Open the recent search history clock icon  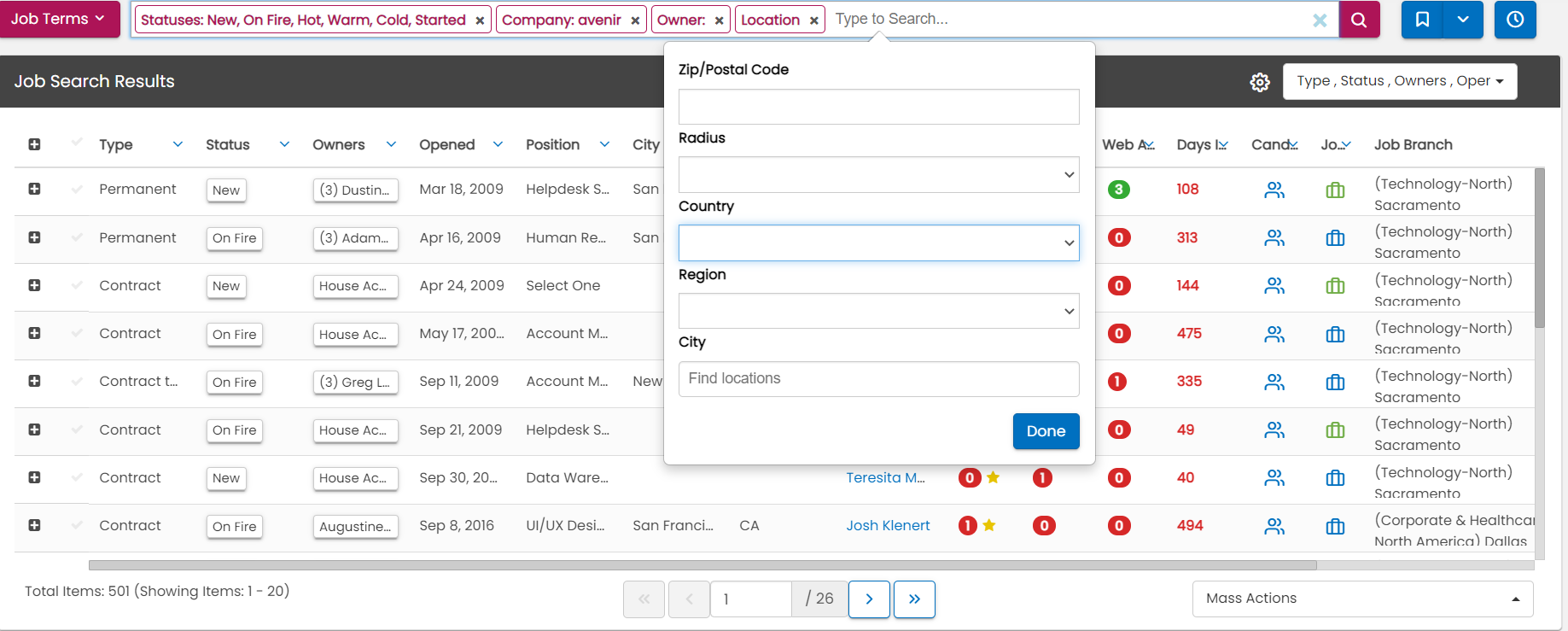point(1515,20)
